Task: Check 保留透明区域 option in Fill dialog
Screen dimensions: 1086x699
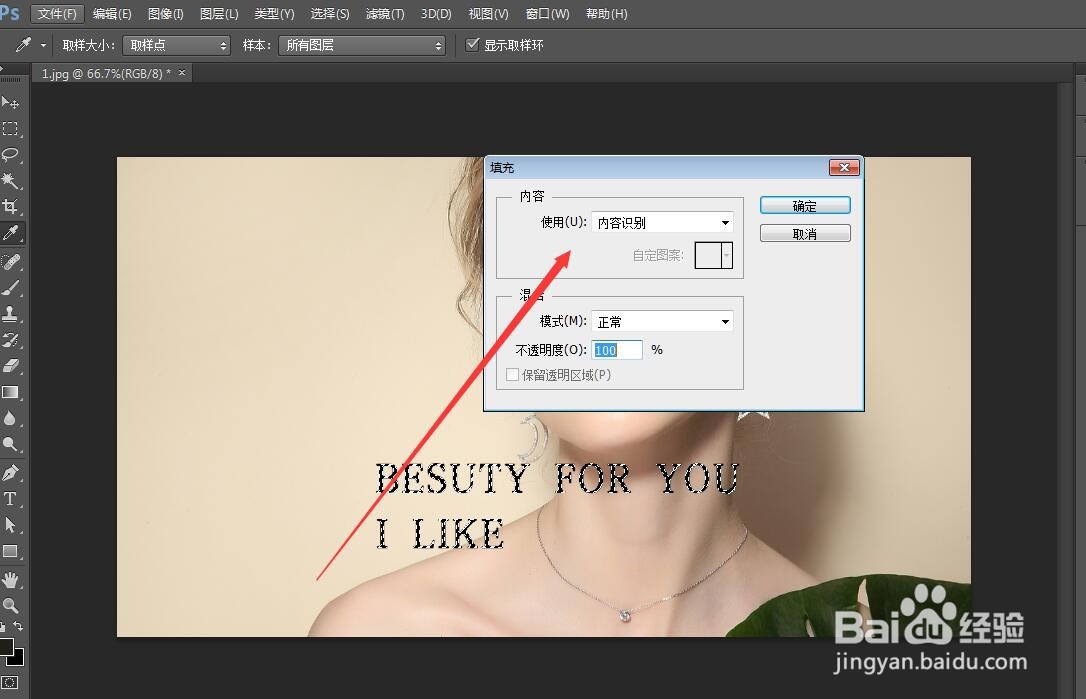Action: pos(513,375)
